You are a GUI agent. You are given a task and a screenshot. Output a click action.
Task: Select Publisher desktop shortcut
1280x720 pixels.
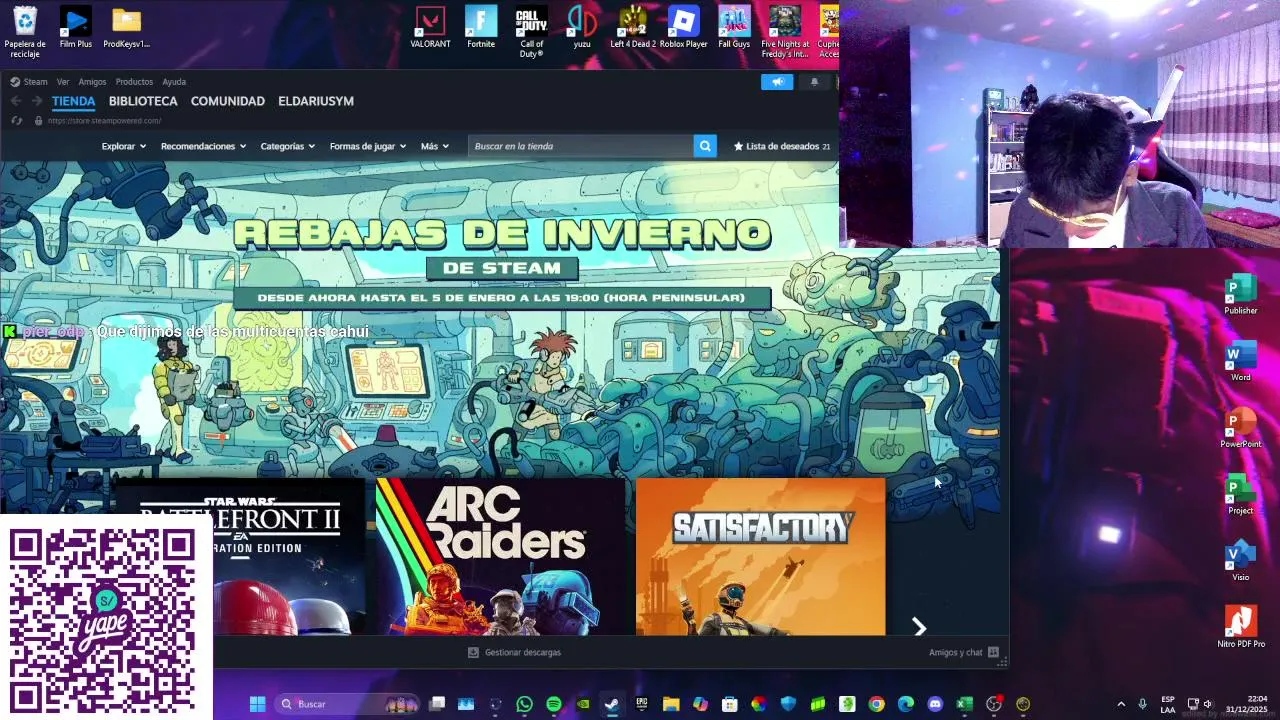tap(1241, 294)
